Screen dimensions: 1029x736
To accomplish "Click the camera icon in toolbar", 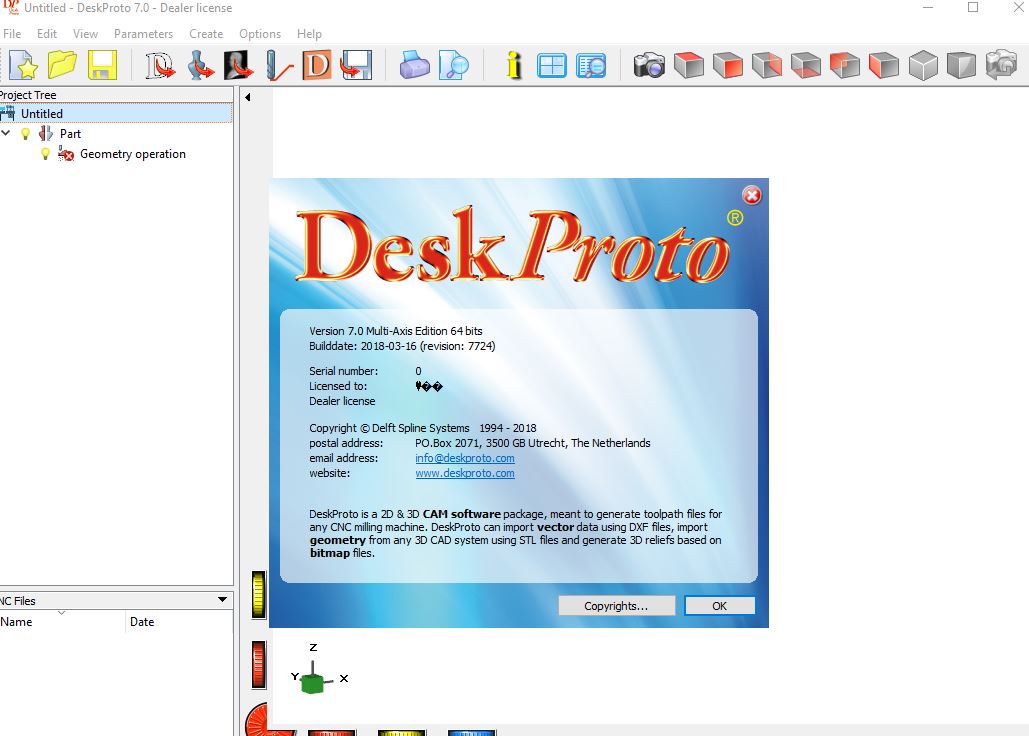I will (x=649, y=66).
